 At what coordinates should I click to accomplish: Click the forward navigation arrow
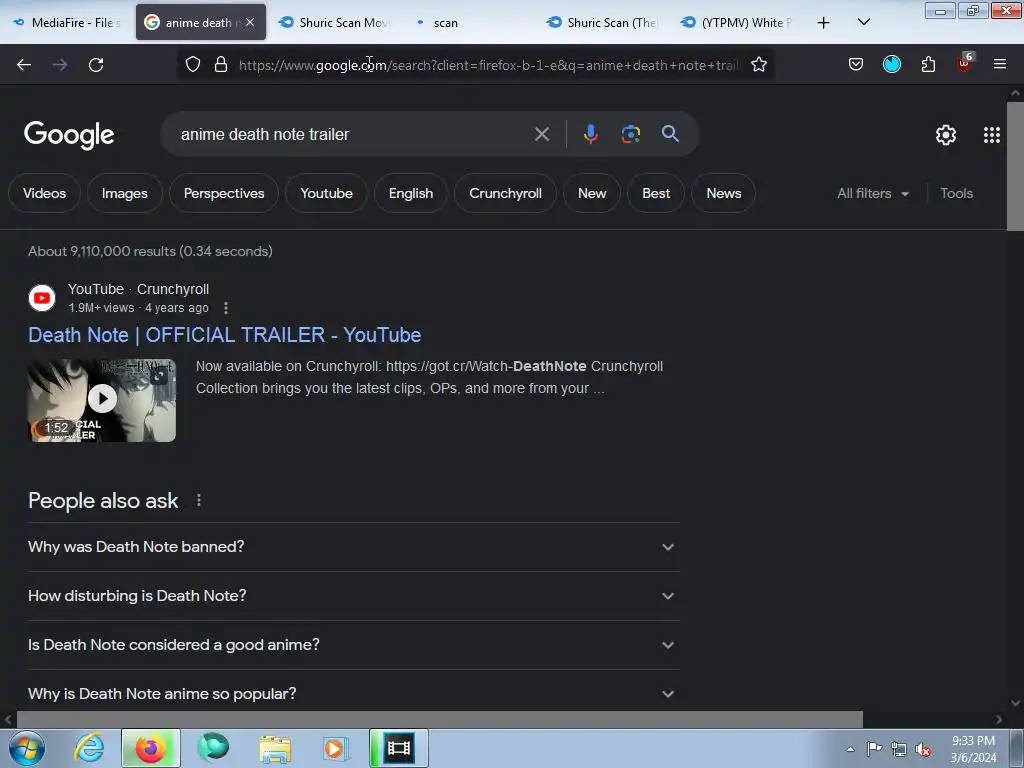click(60, 65)
